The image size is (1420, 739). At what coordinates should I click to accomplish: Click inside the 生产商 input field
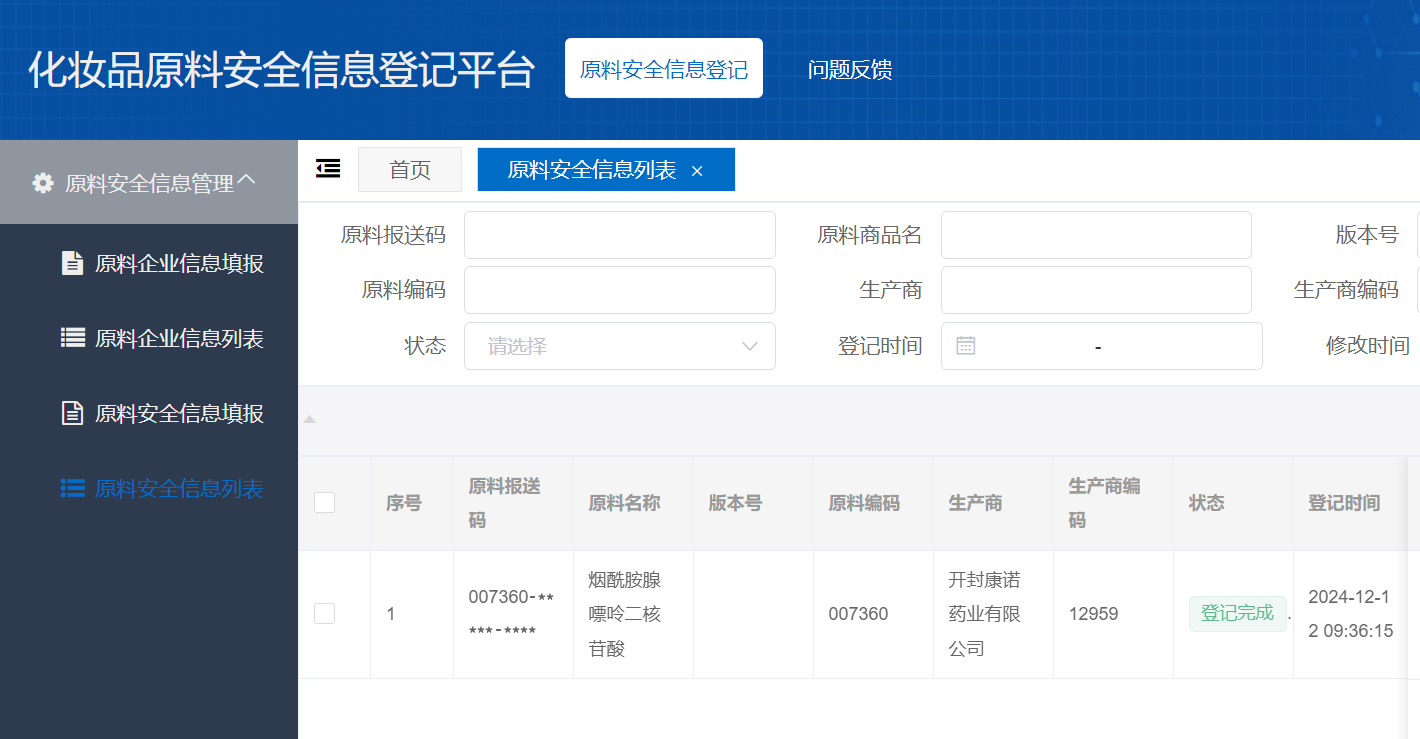1096,289
